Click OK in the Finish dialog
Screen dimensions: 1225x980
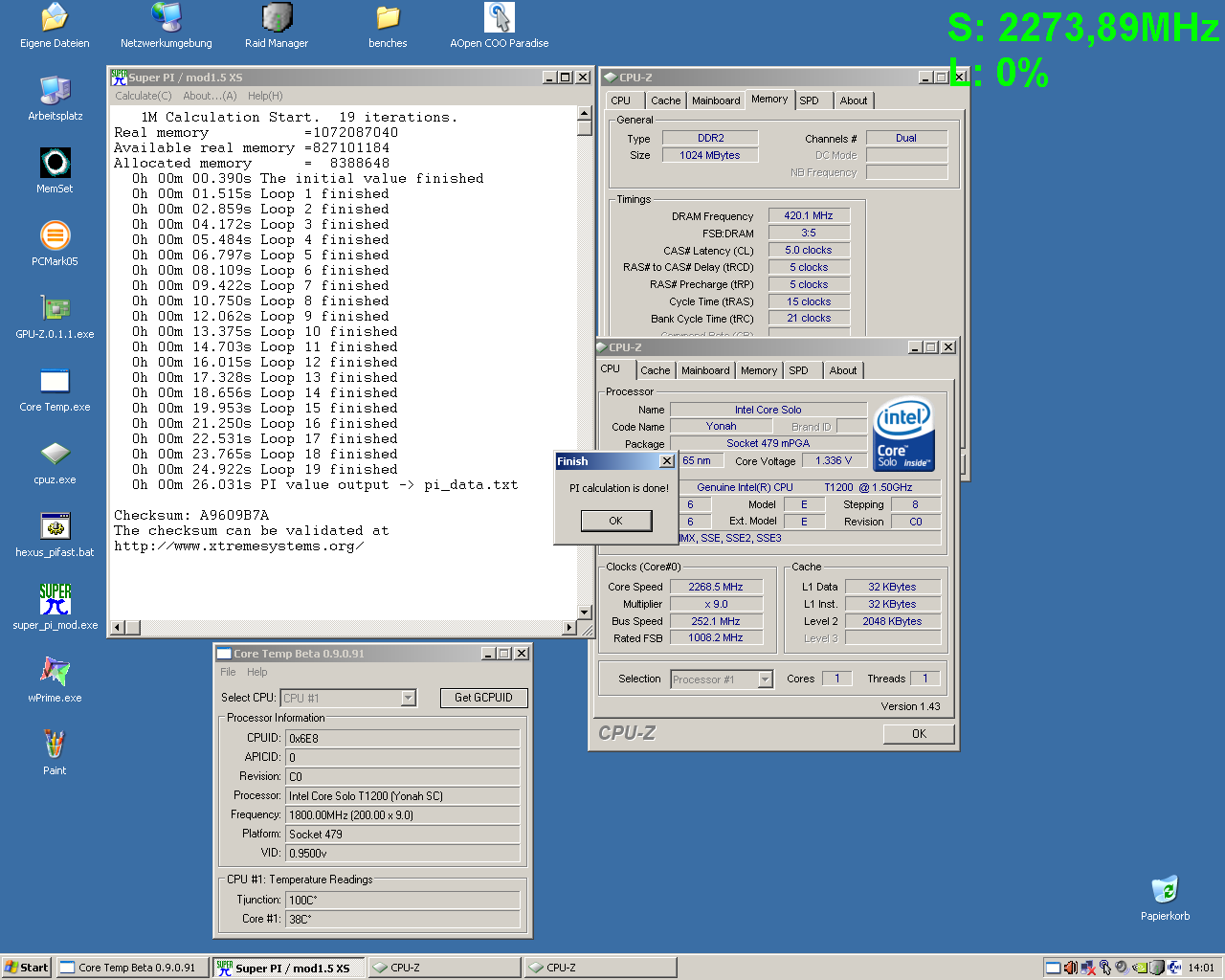tap(615, 521)
